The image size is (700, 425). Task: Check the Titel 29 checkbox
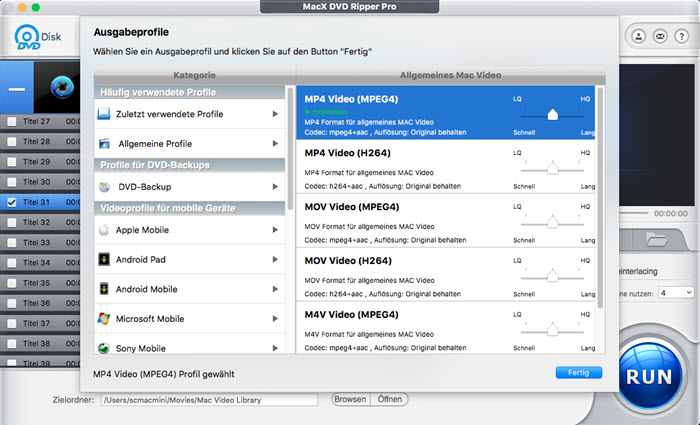coord(12,162)
